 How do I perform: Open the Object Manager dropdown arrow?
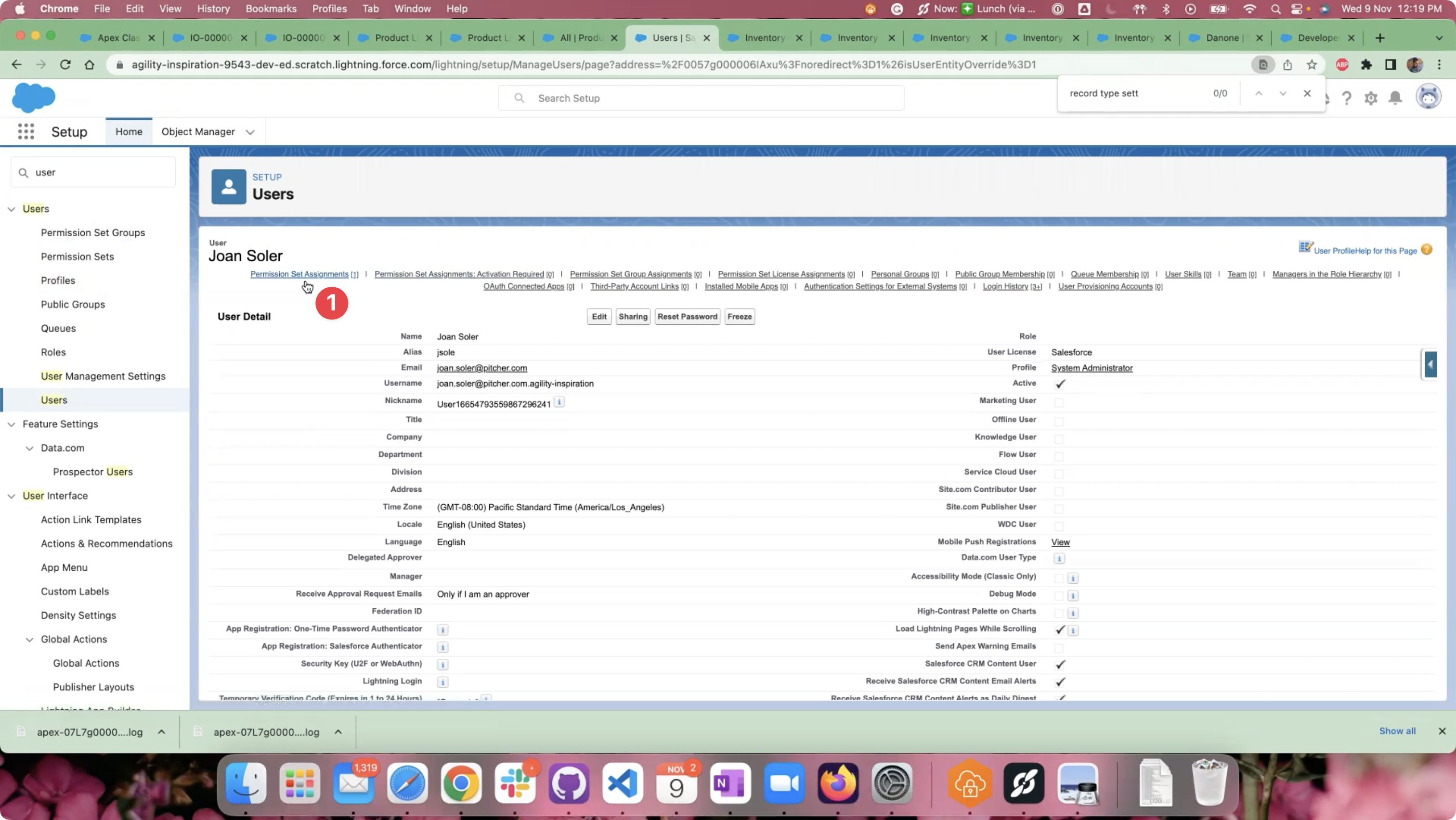click(250, 132)
